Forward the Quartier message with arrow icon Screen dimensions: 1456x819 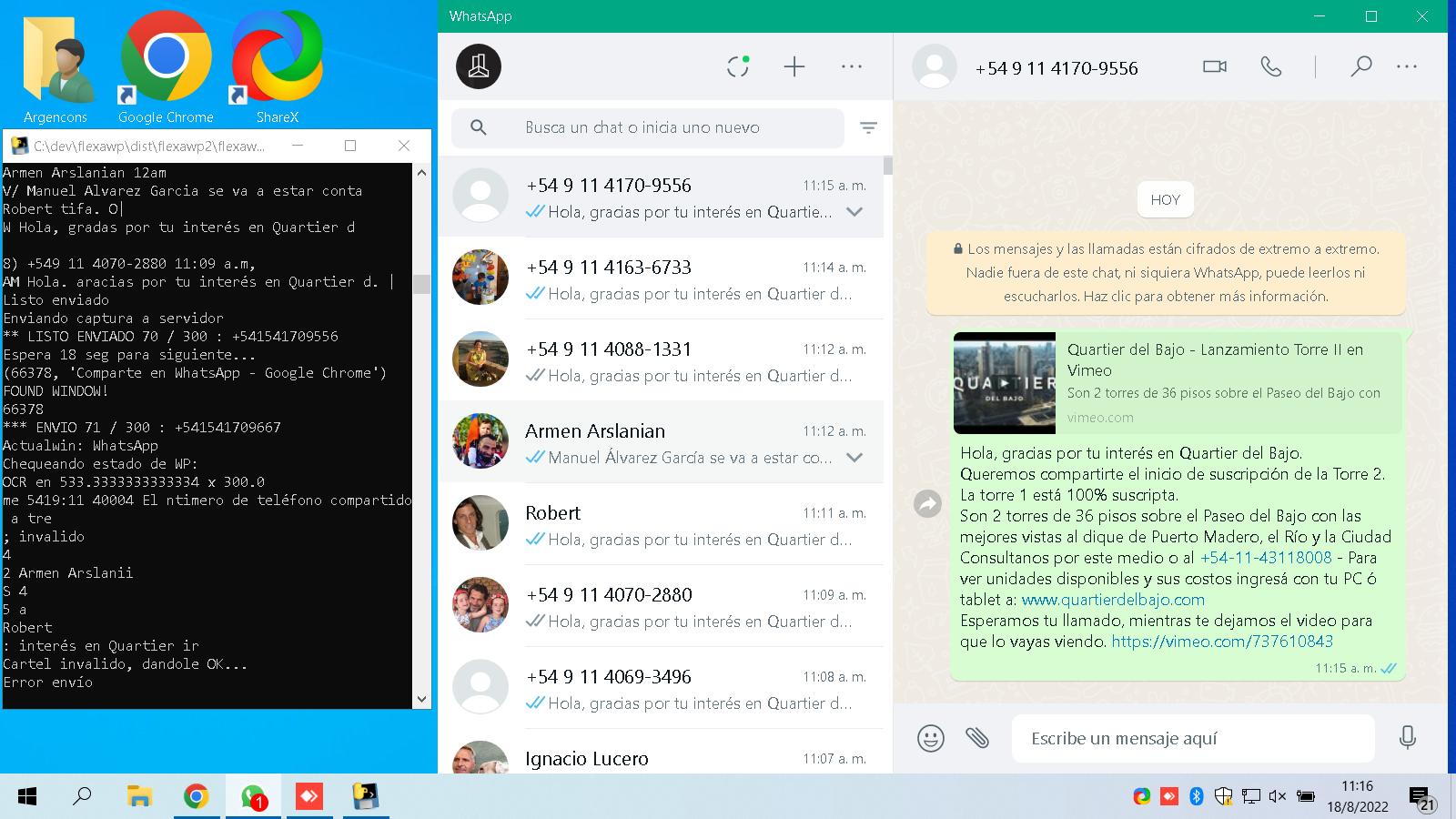click(927, 503)
